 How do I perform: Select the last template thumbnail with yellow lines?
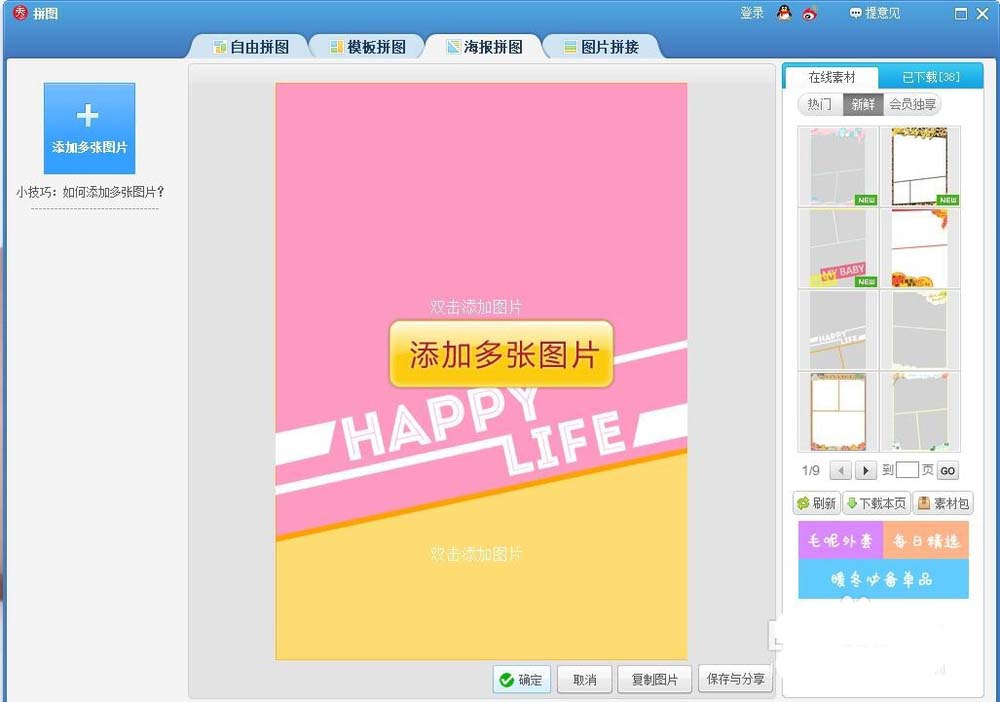coord(920,413)
